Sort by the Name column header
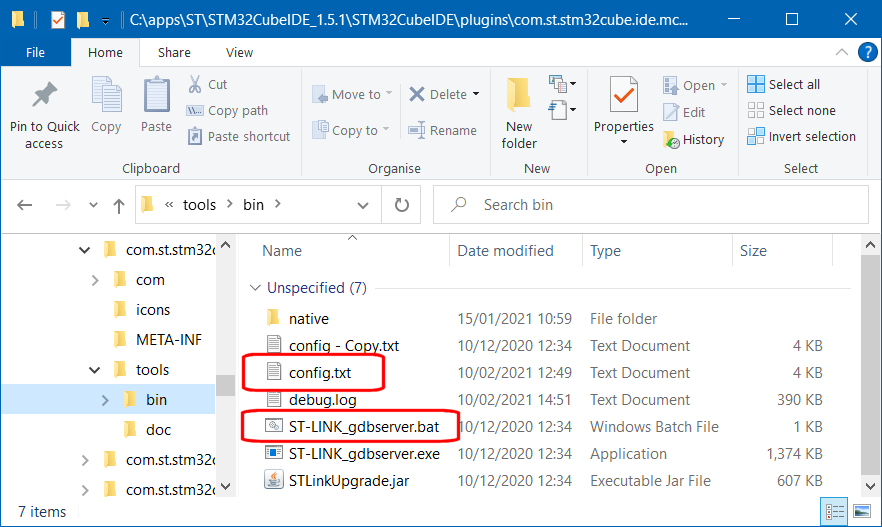Screen dimensions: 882x527 pyautogui.click(x=282, y=251)
